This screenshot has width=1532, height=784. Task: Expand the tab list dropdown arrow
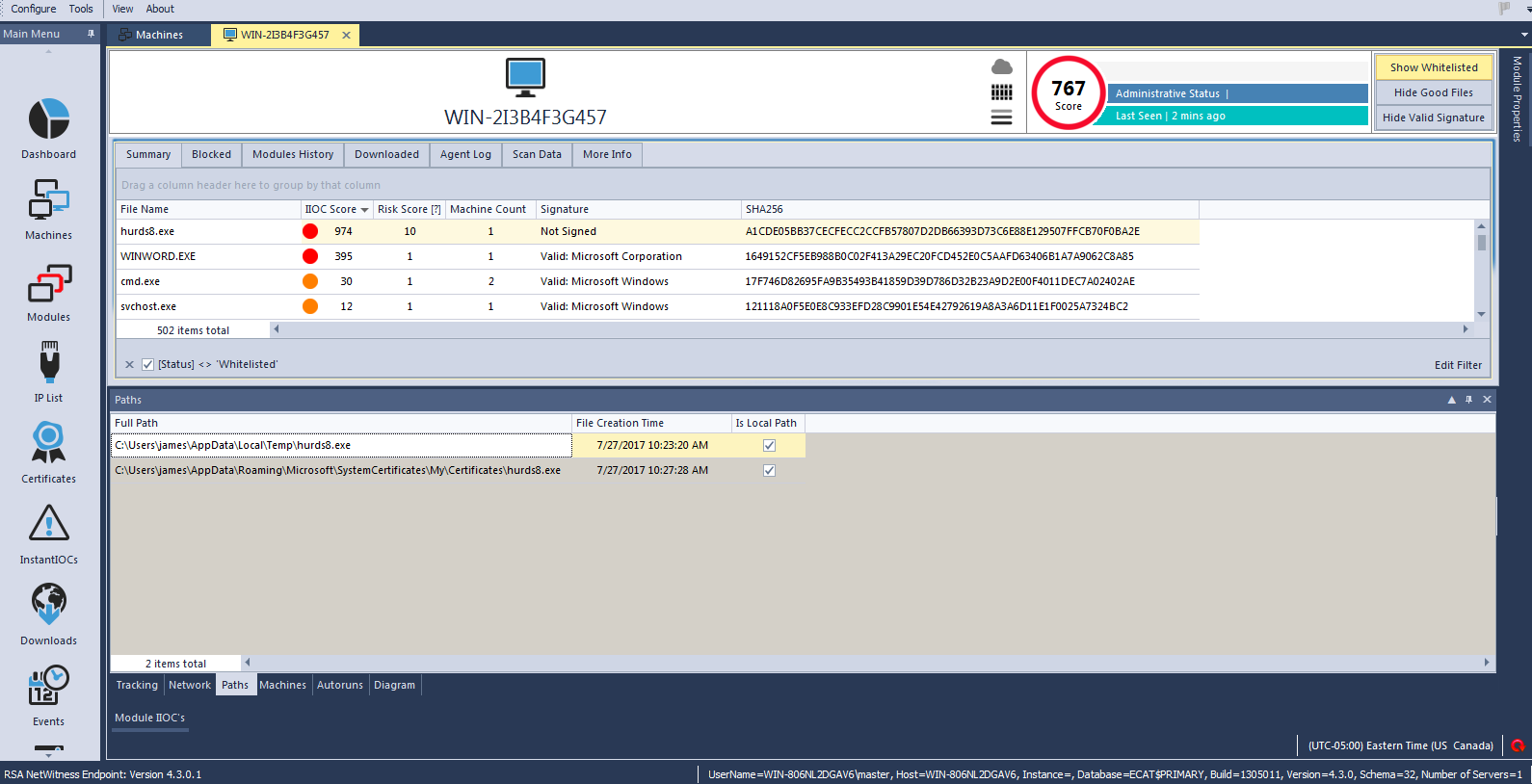pyautogui.click(x=1524, y=35)
